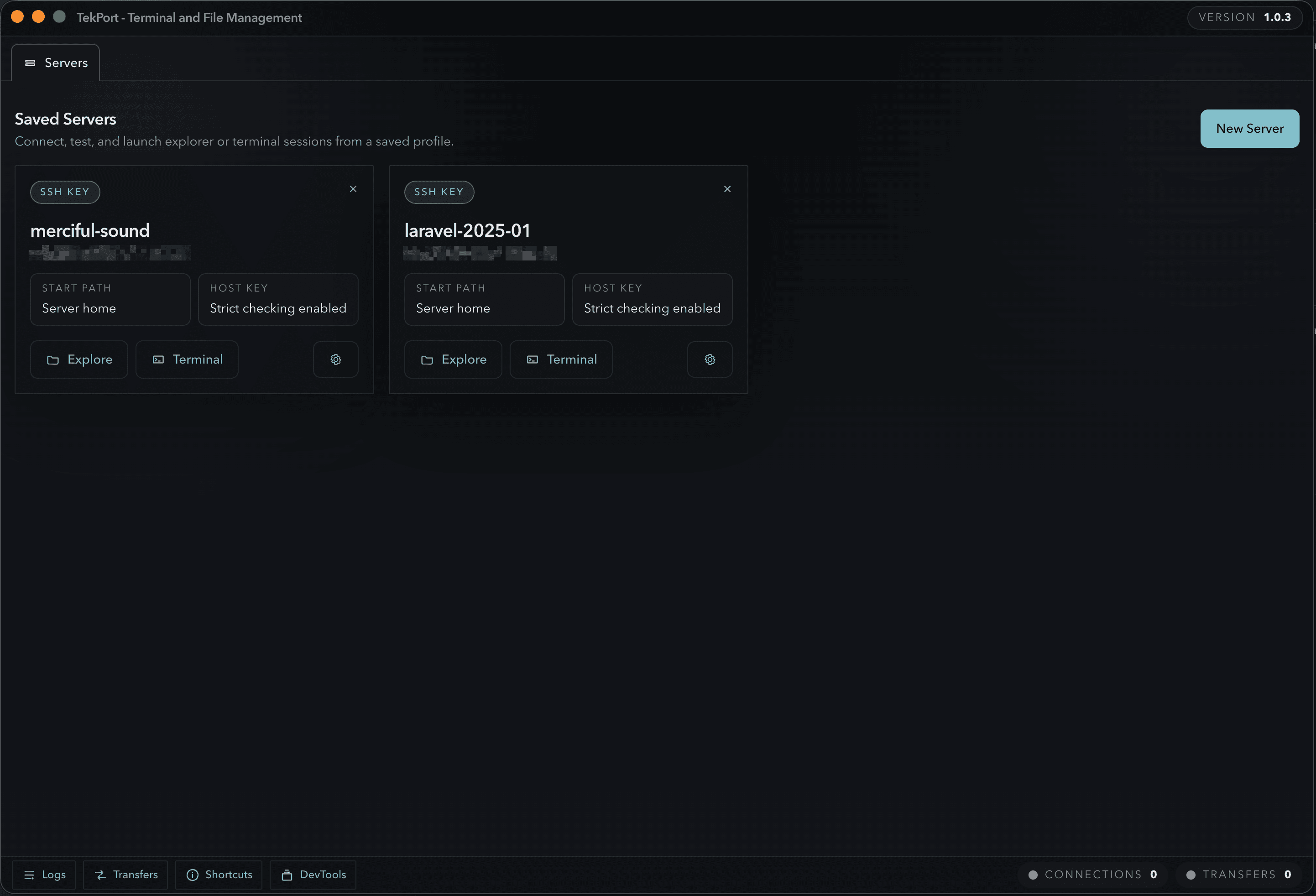Launch Terminal session for merciful-sound
The width and height of the screenshot is (1316, 896).
(187, 359)
